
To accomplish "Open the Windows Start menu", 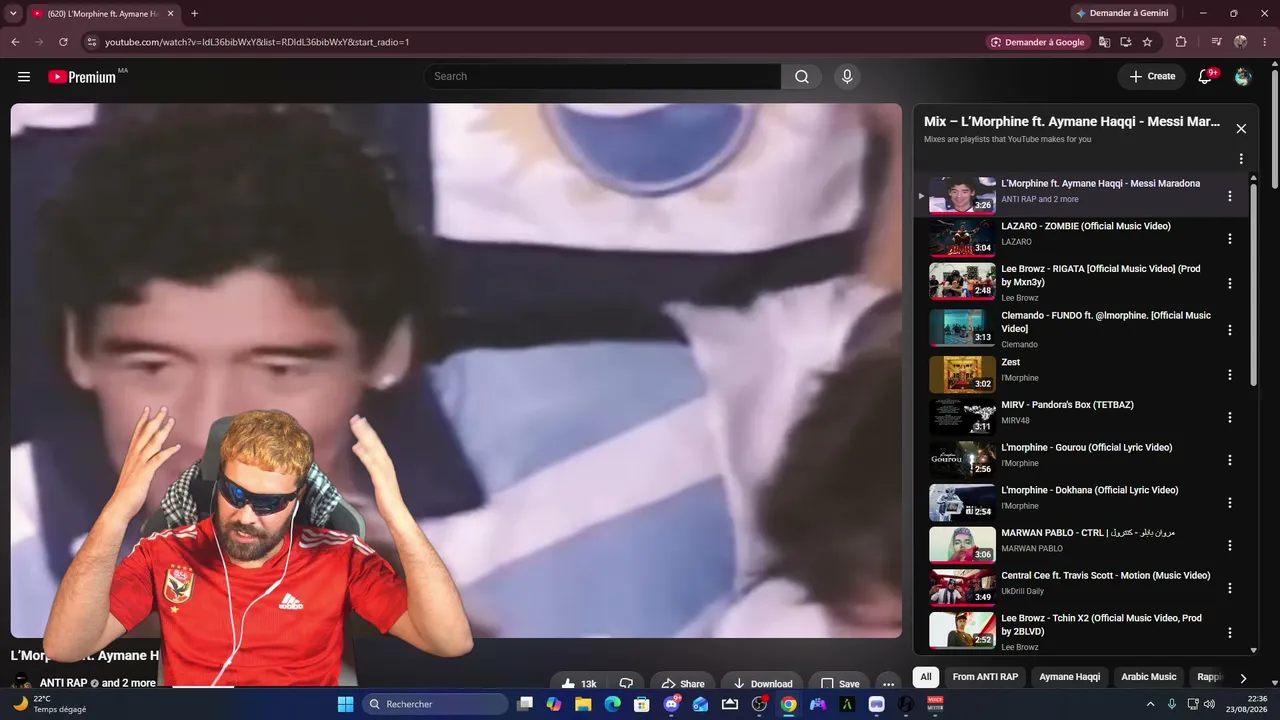I will tap(345, 704).
